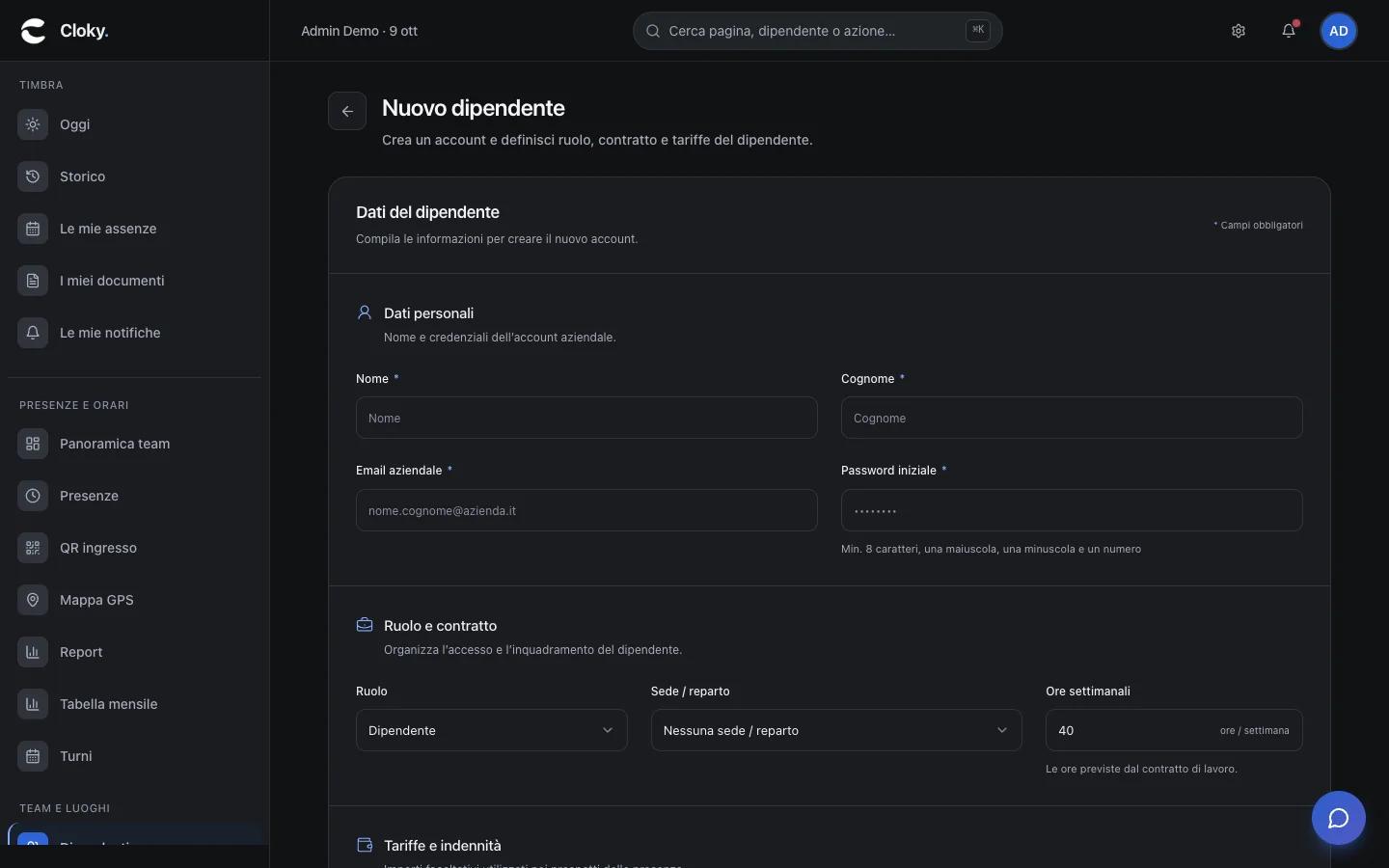
Task: Open QR ingresso code icon
Action: point(33,548)
